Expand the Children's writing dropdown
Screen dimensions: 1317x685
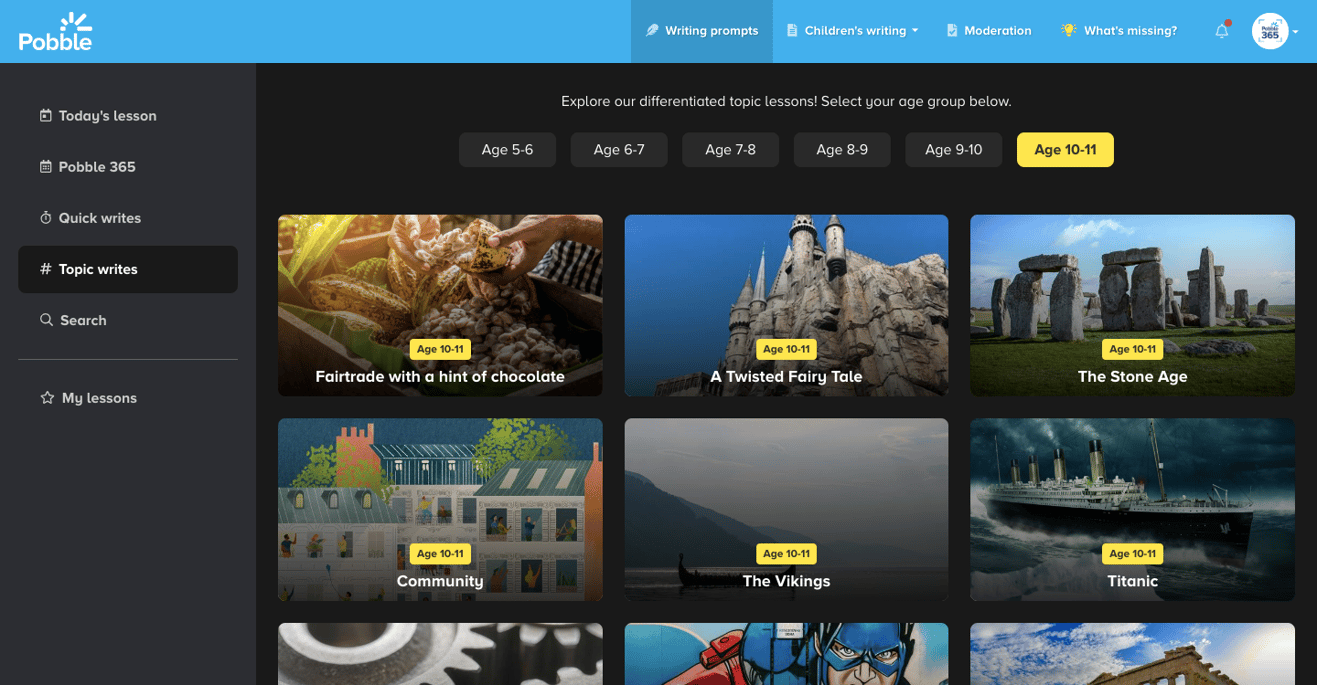tap(853, 31)
